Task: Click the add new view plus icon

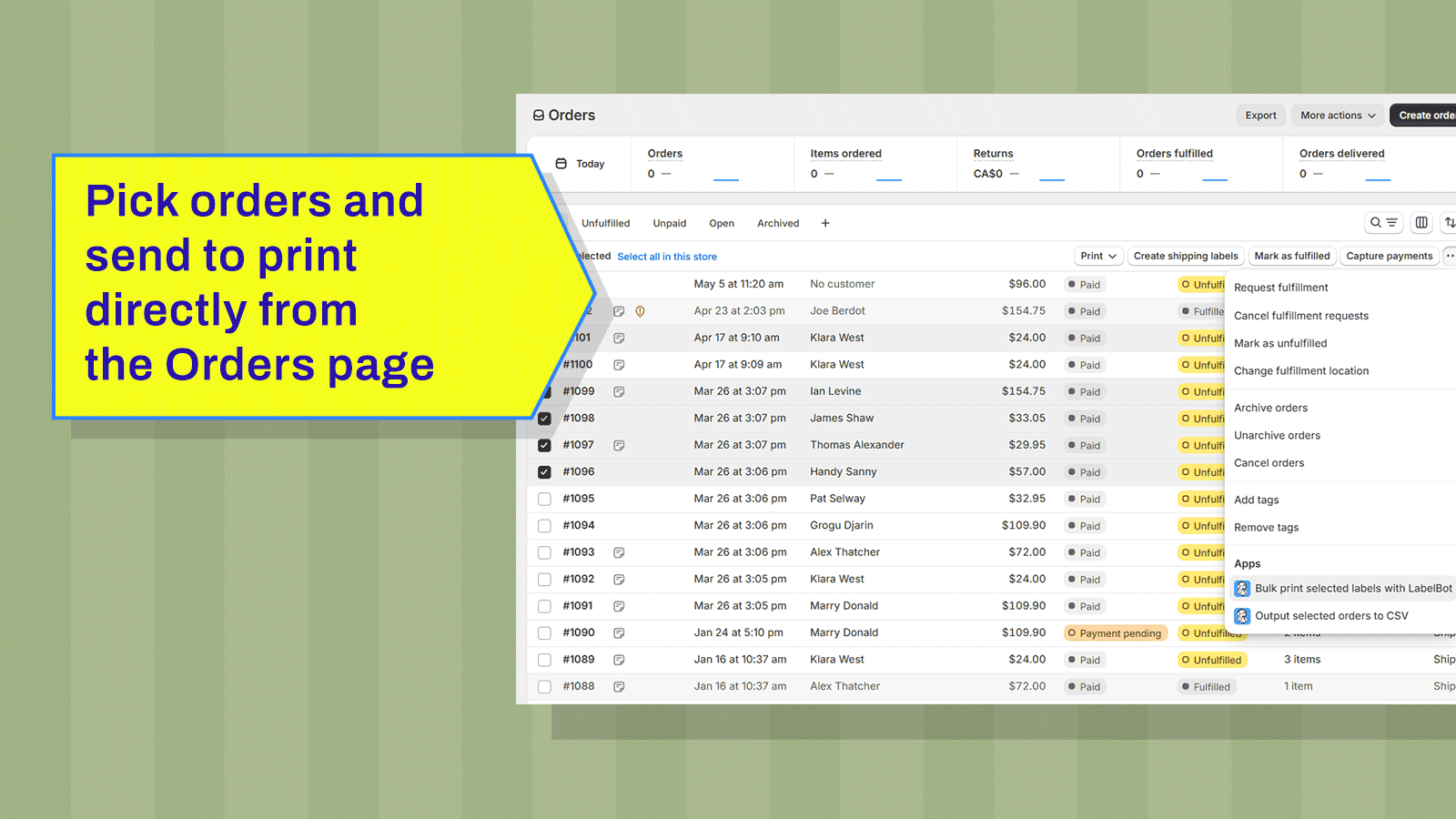Action: pyautogui.click(x=825, y=223)
